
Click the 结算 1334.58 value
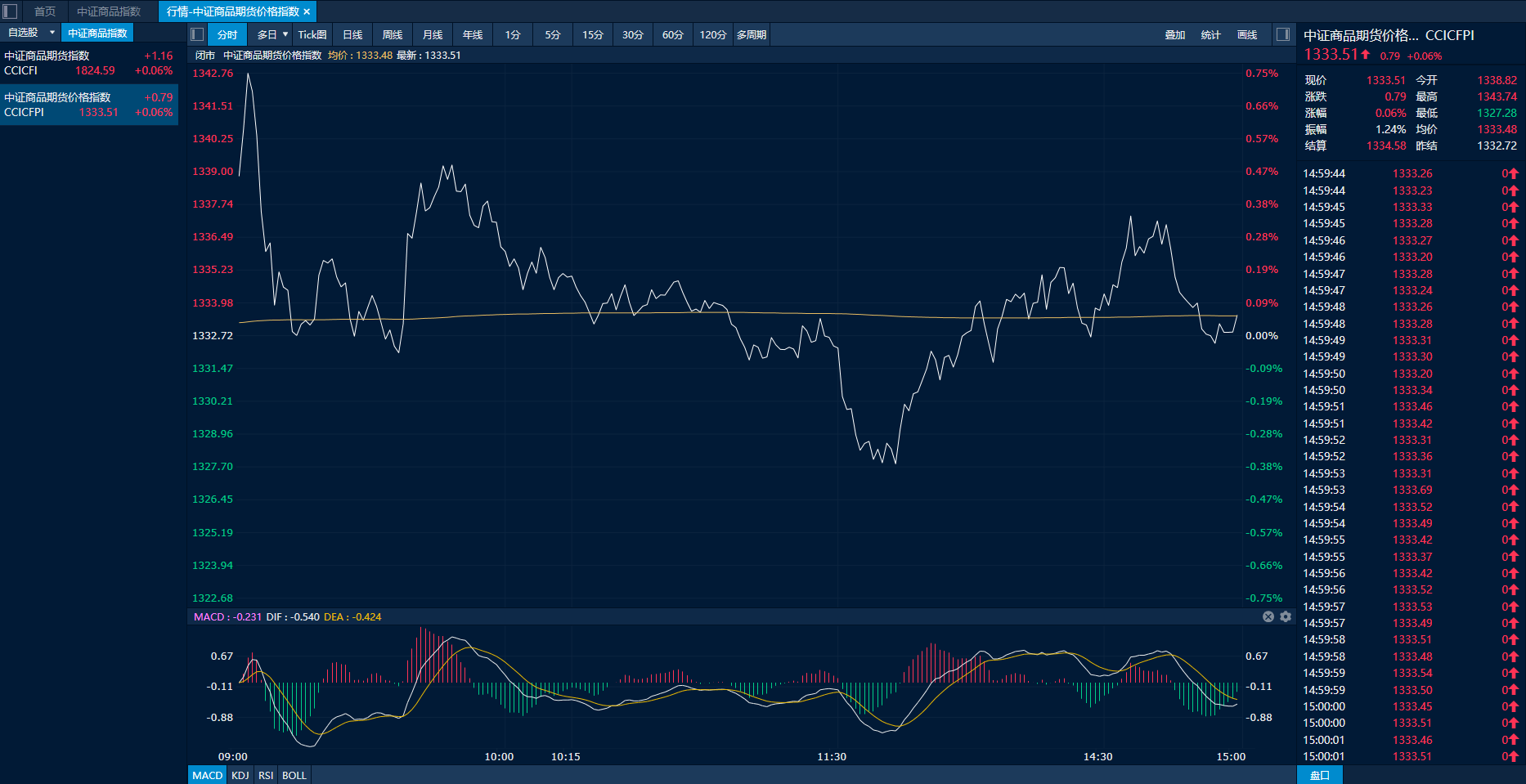pos(1386,146)
